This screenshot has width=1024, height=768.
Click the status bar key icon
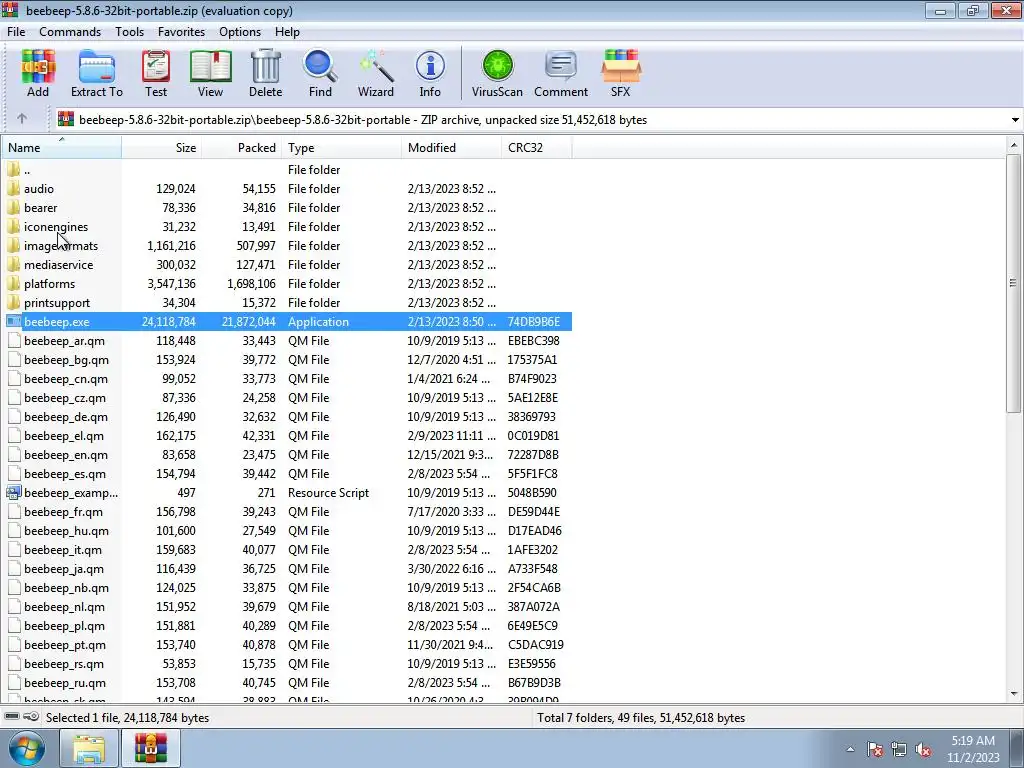point(31,717)
